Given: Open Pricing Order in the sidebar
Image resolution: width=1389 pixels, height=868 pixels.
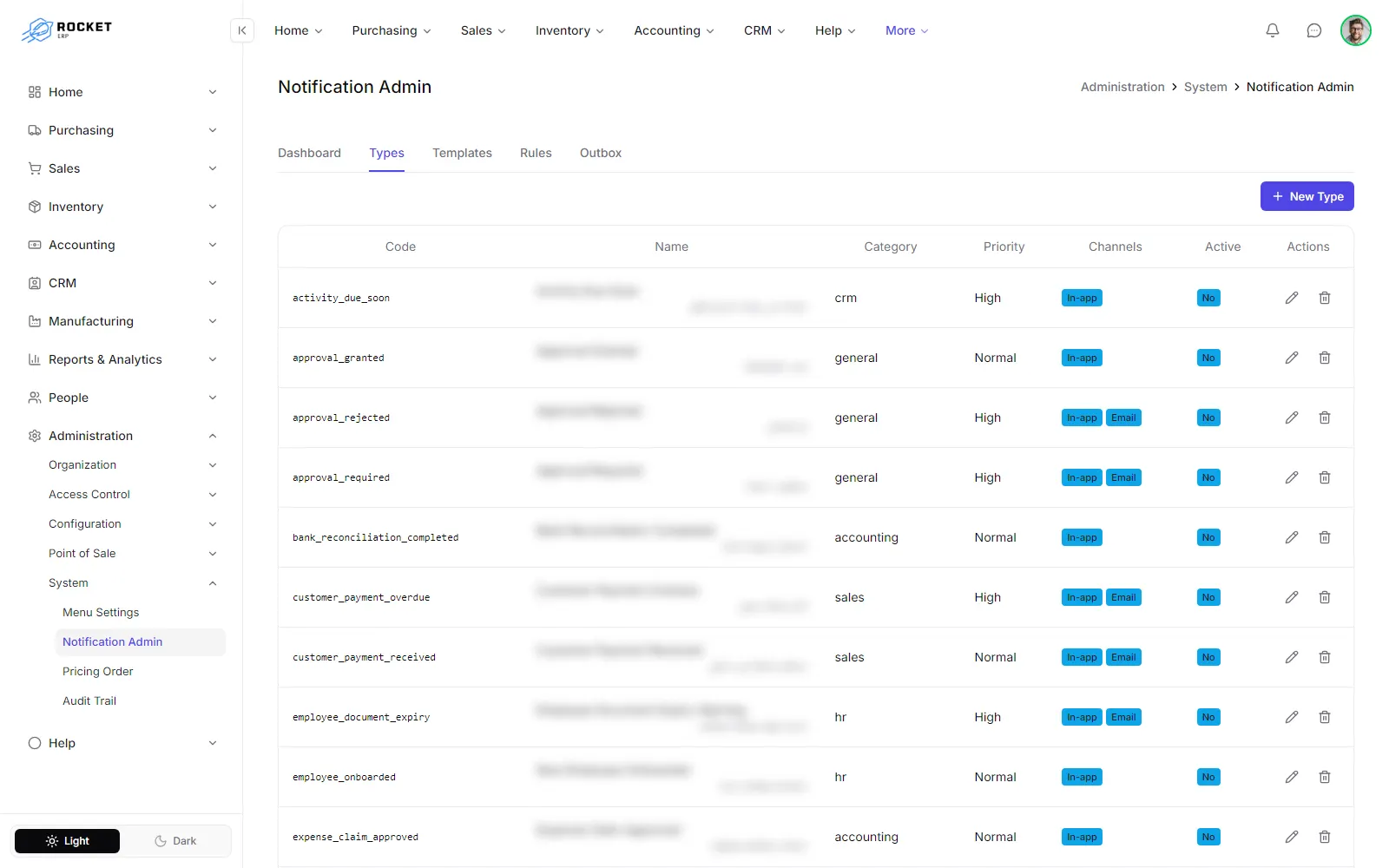Looking at the screenshot, I should [x=98, y=672].
